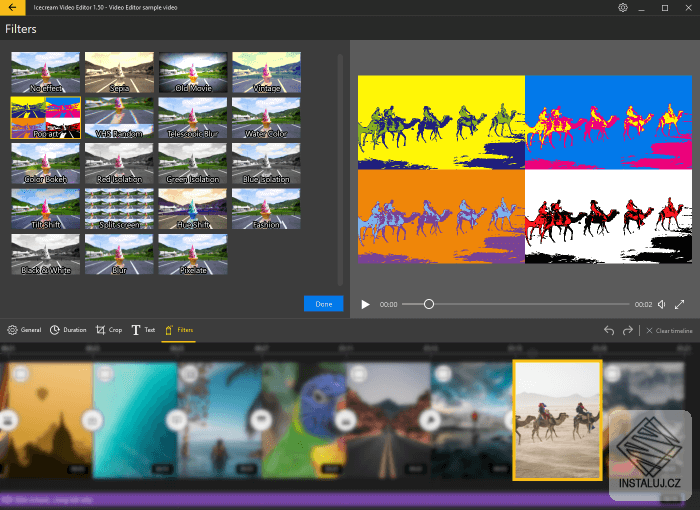The height and width of the screenshot is (510, 700).
Task: Apply the Split Screen filter
Action: [119, 209]
